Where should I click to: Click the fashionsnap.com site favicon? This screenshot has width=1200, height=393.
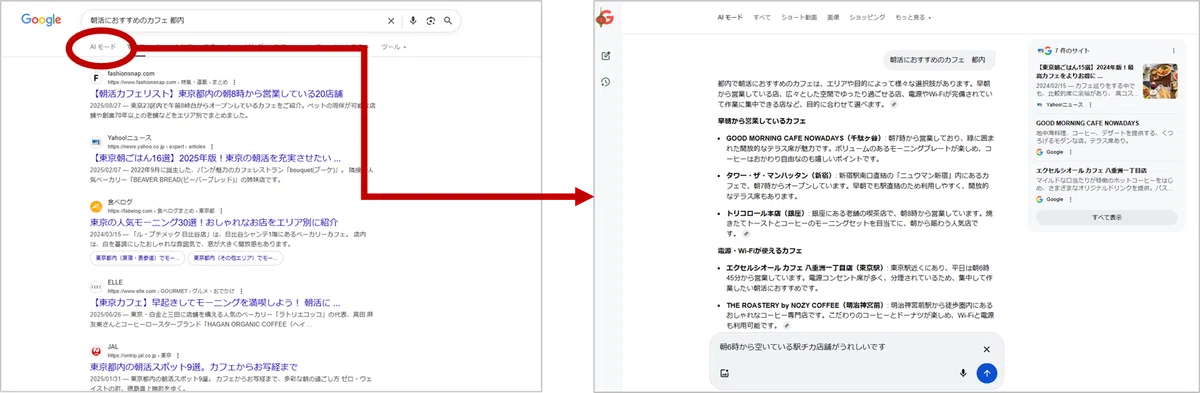[95, 77]
